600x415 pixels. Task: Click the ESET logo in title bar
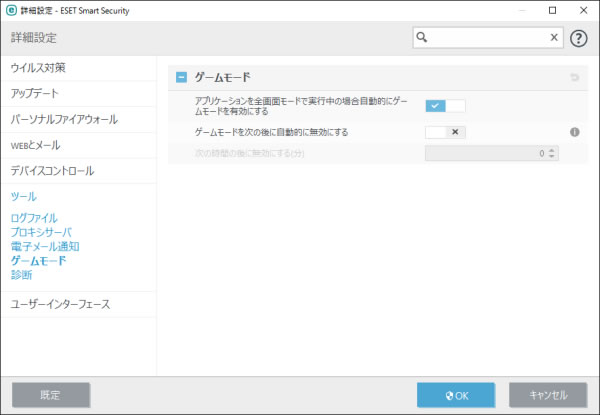pyautogui.click(x=11, y=10)
